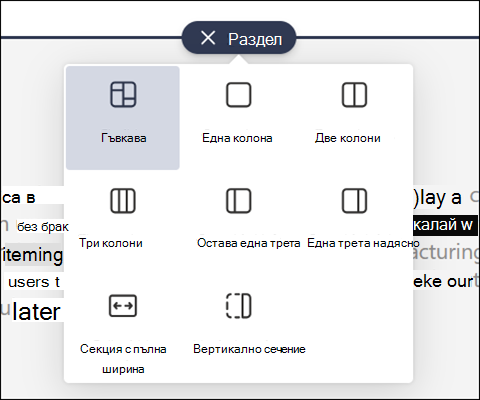Select the Три колони layout icon
Viewport: 480px width, 400px height.
[123, 201]
